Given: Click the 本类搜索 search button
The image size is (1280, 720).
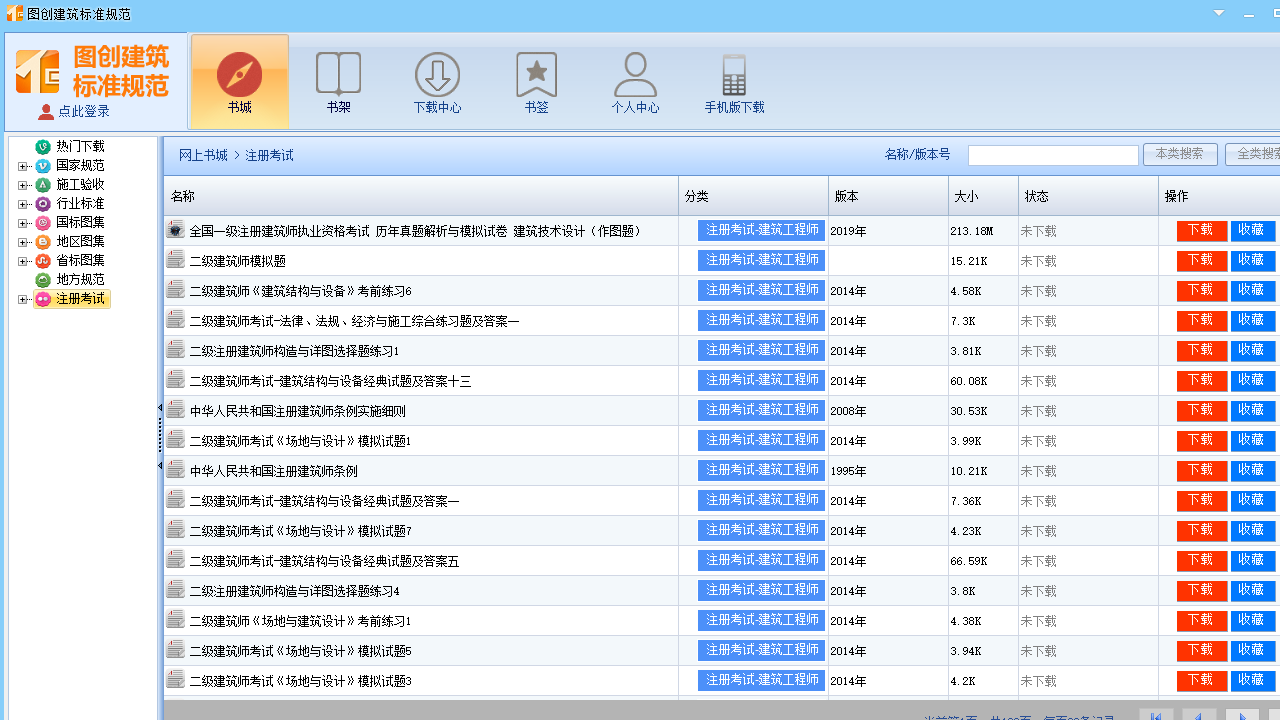Looking at the screenshot, I should pos(1180,154).
